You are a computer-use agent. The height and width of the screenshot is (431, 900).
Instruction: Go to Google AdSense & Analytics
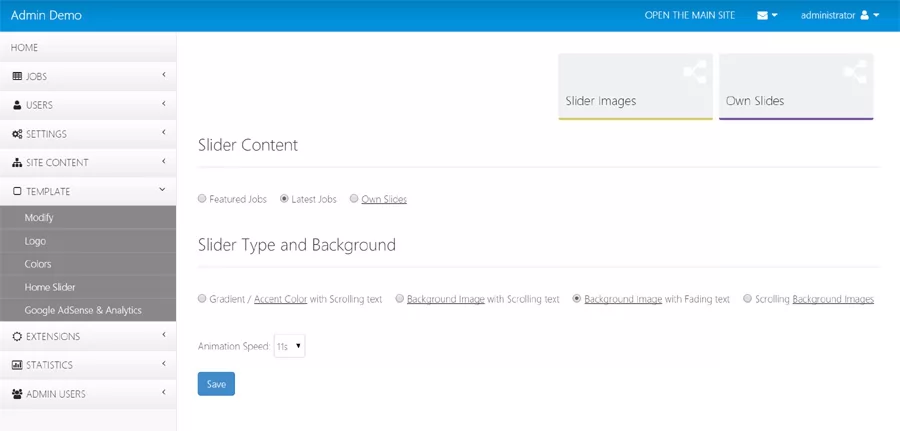(83, 310)
